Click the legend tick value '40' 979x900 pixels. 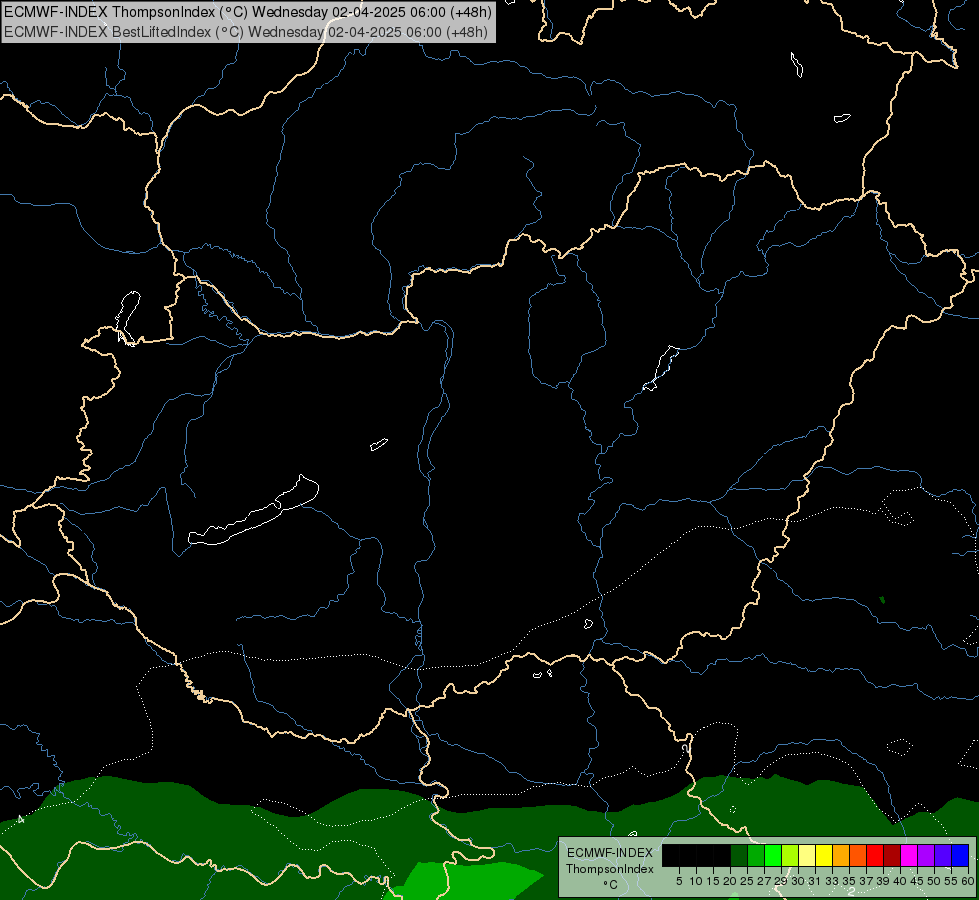point(900,881)
